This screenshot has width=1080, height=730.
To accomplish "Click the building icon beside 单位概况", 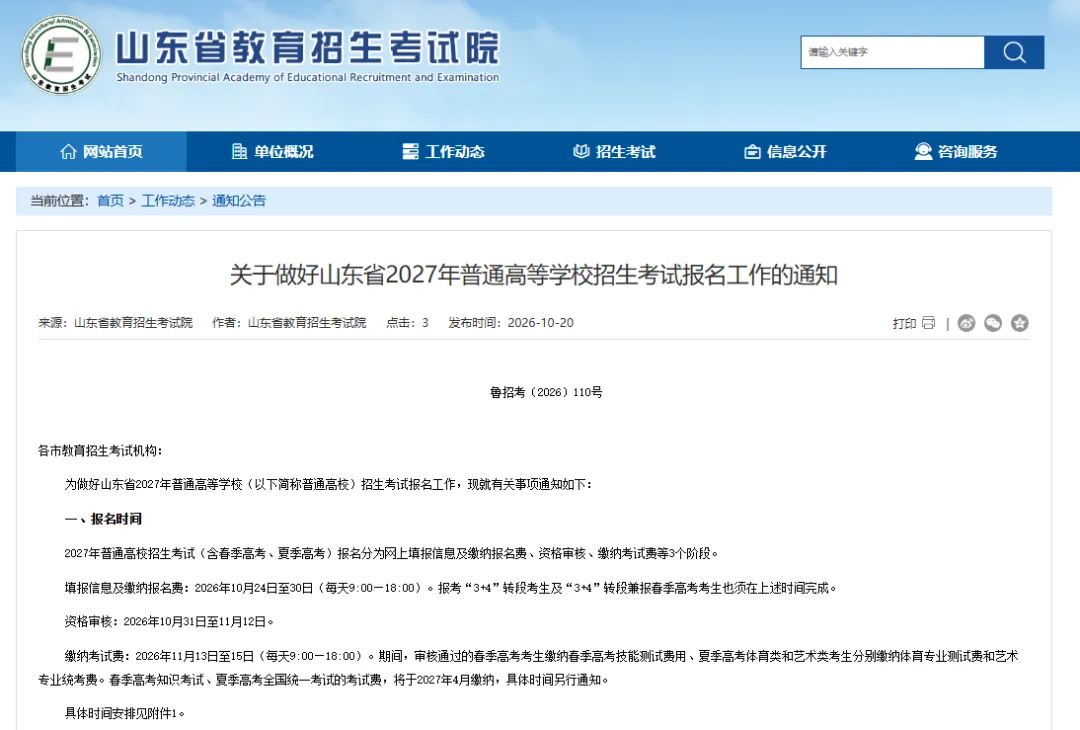I will click(x=239, y=152).
